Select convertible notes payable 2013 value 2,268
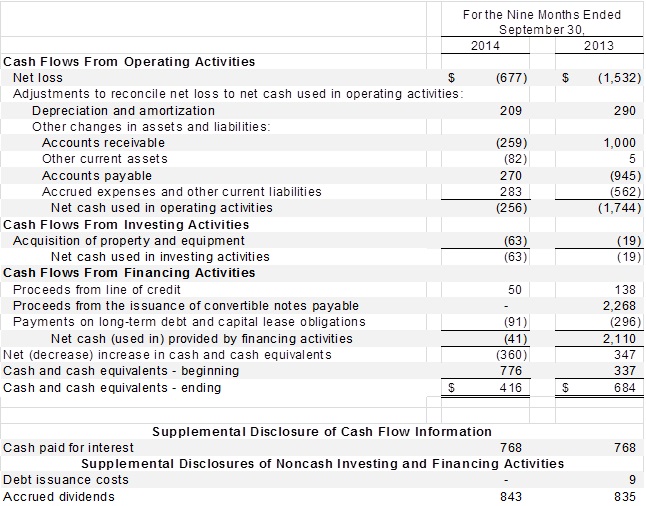 point(620,305)
